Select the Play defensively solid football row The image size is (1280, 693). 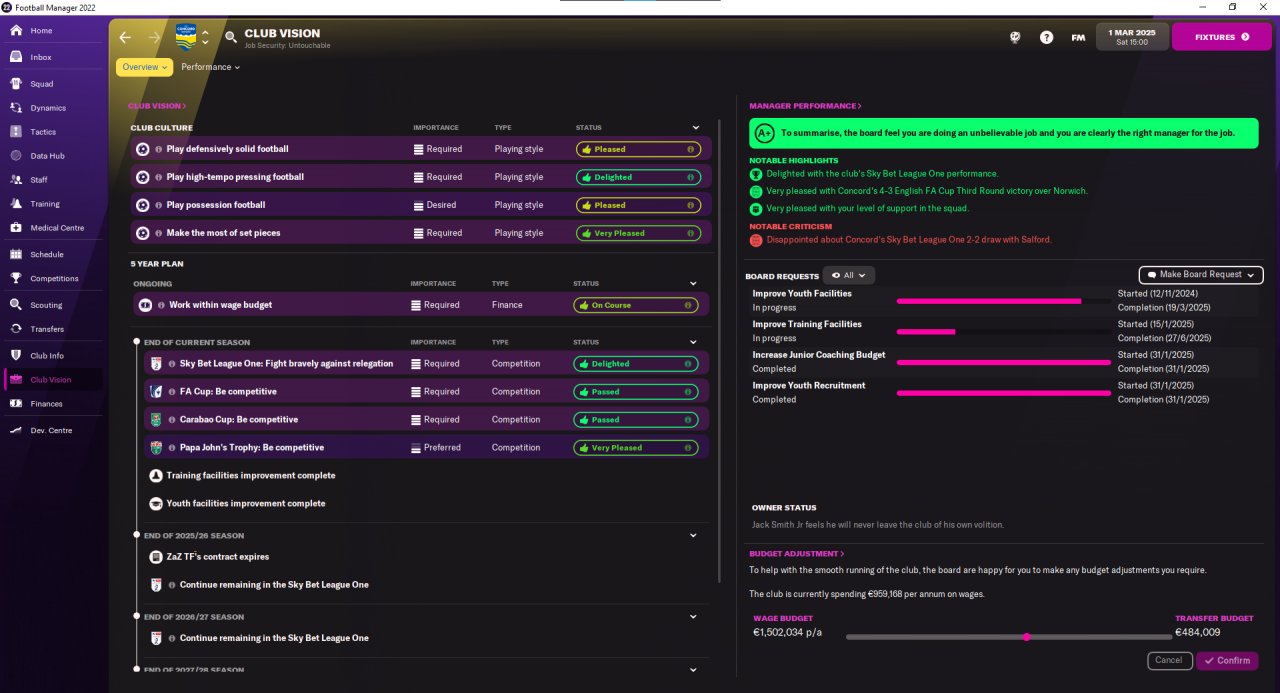click(x=421, y=149)
